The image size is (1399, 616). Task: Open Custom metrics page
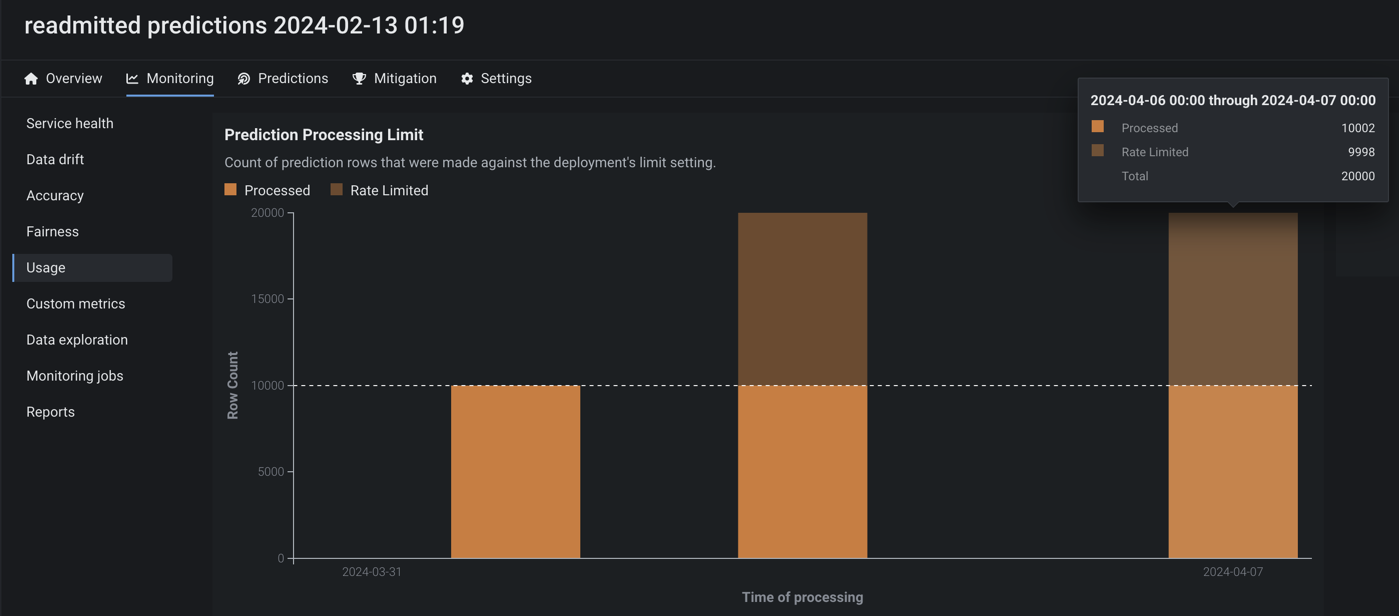pos(76,304)
